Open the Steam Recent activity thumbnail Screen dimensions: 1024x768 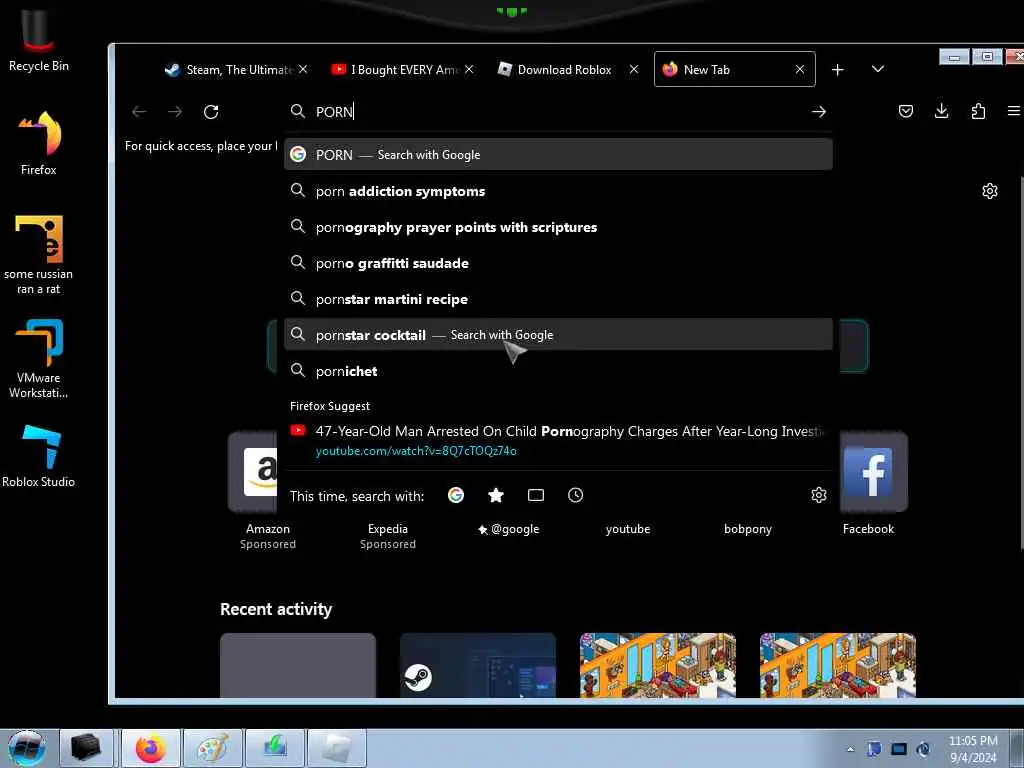[478, 665]
